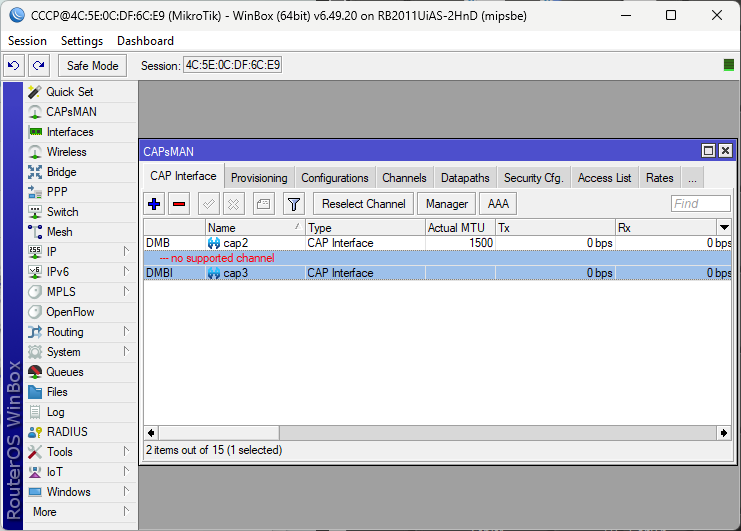Image resolution: width=741 pixels, height=531 pixels.
Task: Click the green session status indicator
Action: click(729, 65)
